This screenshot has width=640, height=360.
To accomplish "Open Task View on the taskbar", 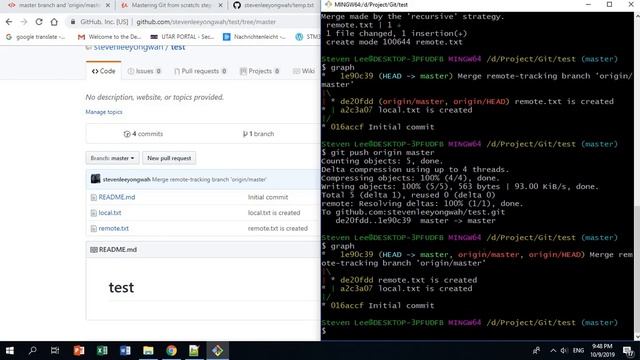I will click(55, 350).
